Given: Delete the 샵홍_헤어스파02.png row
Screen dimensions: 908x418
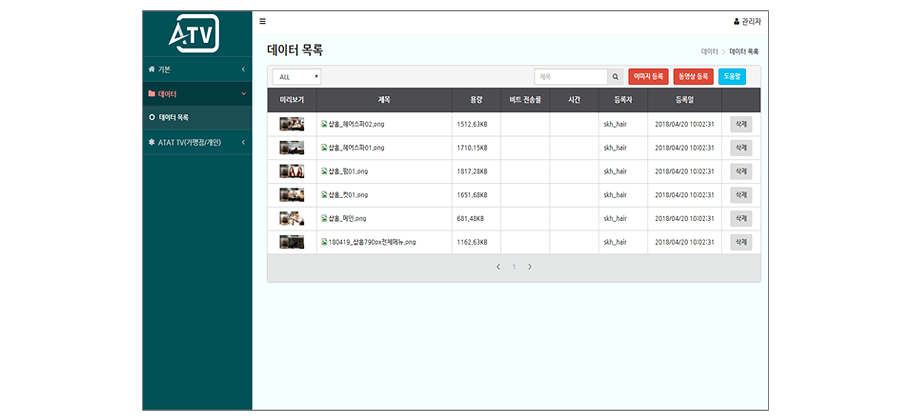Looking at the screenshot, I should click(741, 124).
